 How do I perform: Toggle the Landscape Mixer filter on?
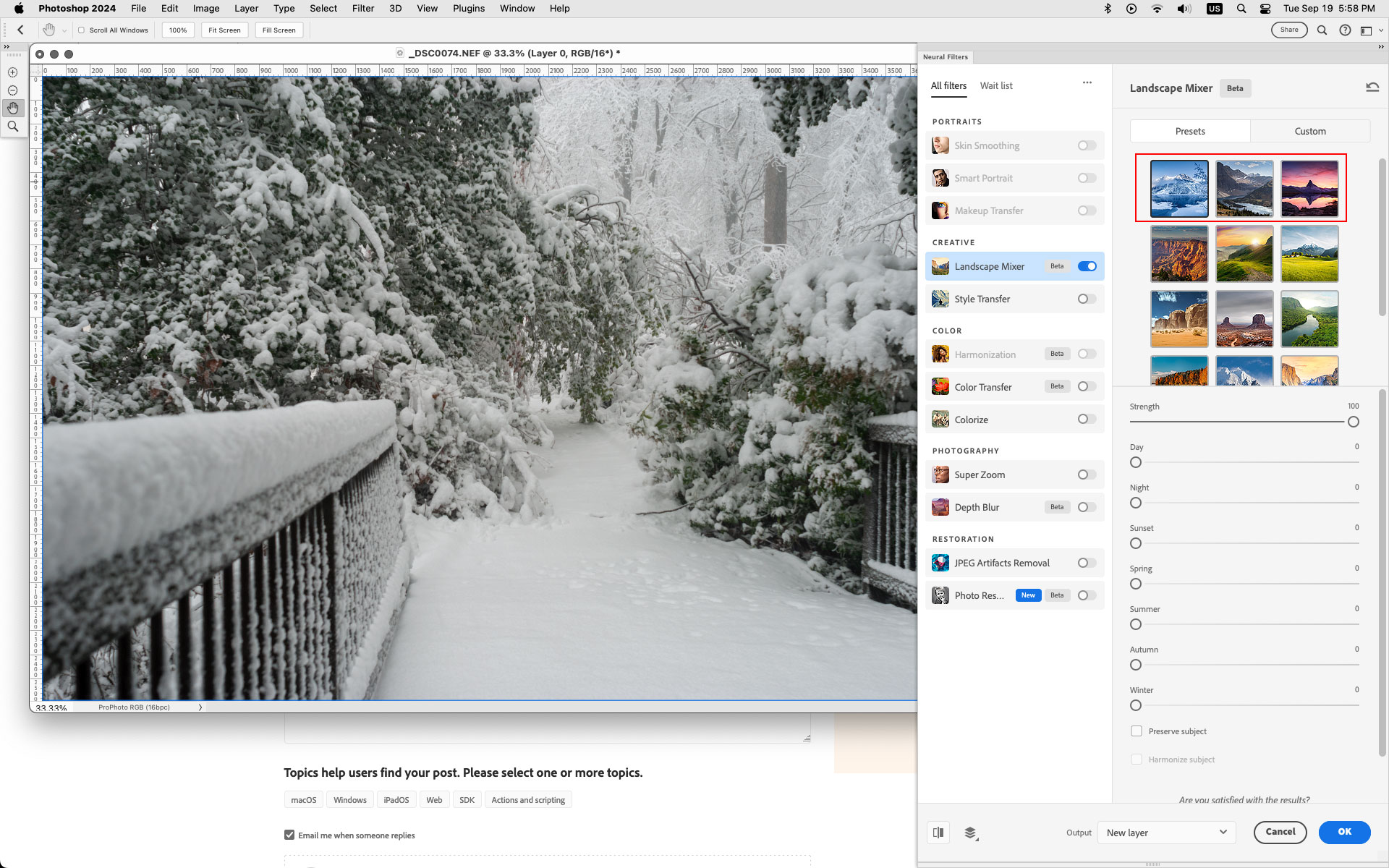pos(1087,266)
